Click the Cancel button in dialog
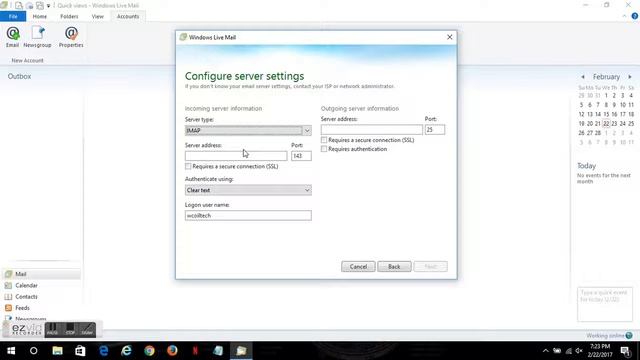 point(358,267)
